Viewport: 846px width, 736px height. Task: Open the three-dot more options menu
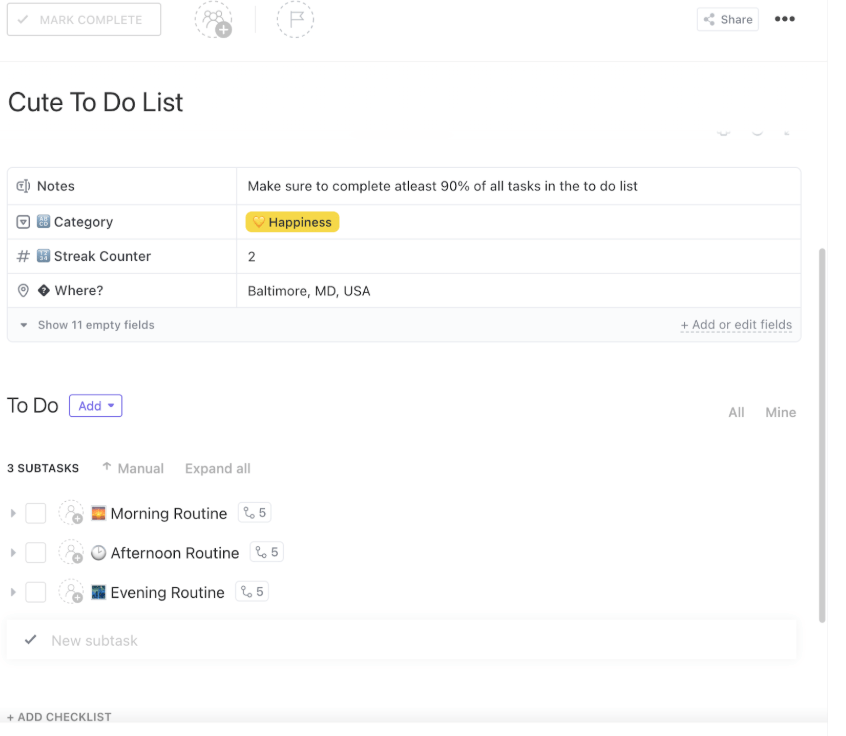tap(785, 19)
